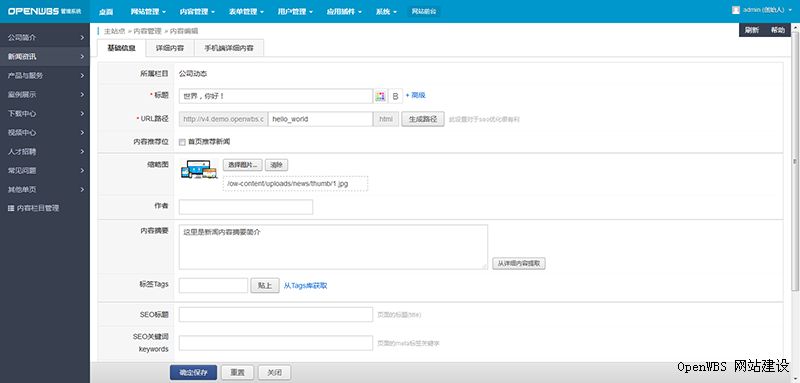Expand 产品与服务 sidebar chevron
800x383 pixels.
pos(82,75)
